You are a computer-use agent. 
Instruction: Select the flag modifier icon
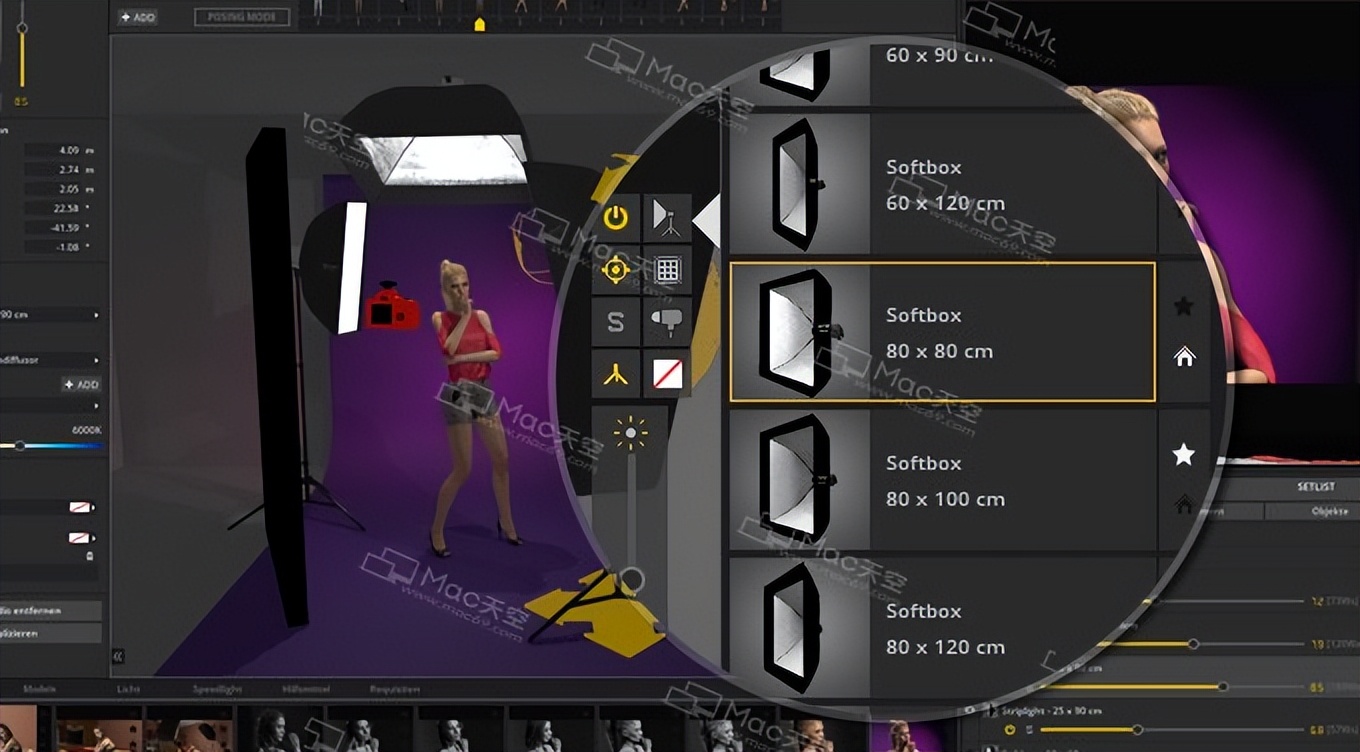coord(667,322)
